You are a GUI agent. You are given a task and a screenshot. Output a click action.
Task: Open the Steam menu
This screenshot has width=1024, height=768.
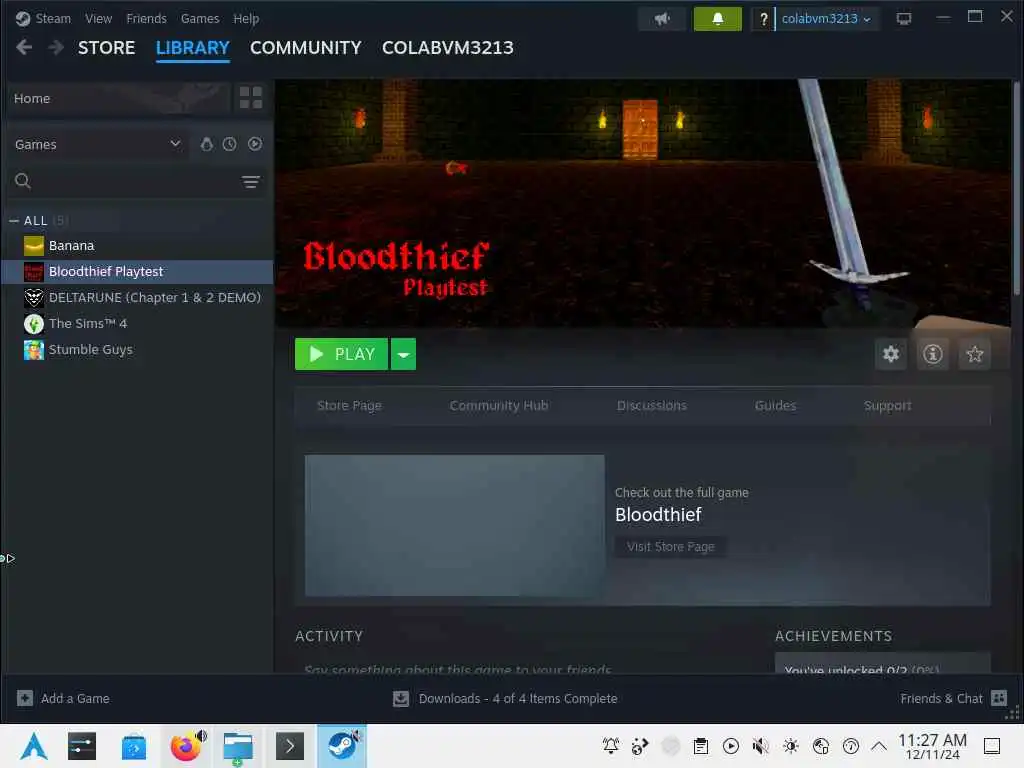click(x=53, y=19)
